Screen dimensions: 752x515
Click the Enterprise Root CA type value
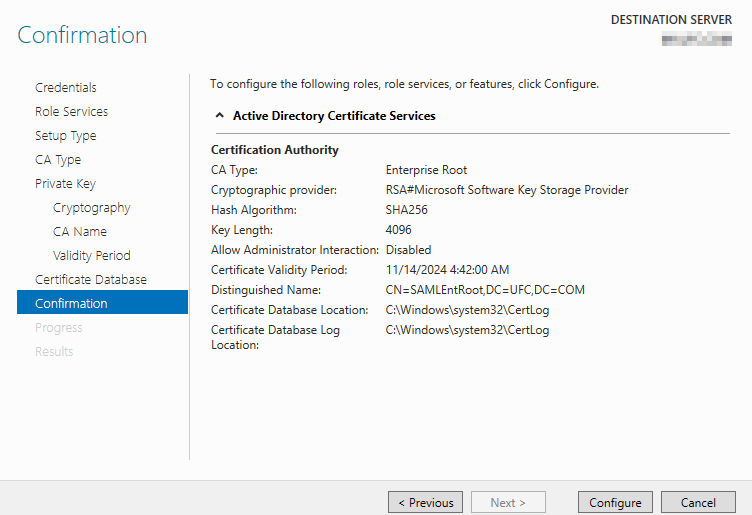click(x=426, y=170)
